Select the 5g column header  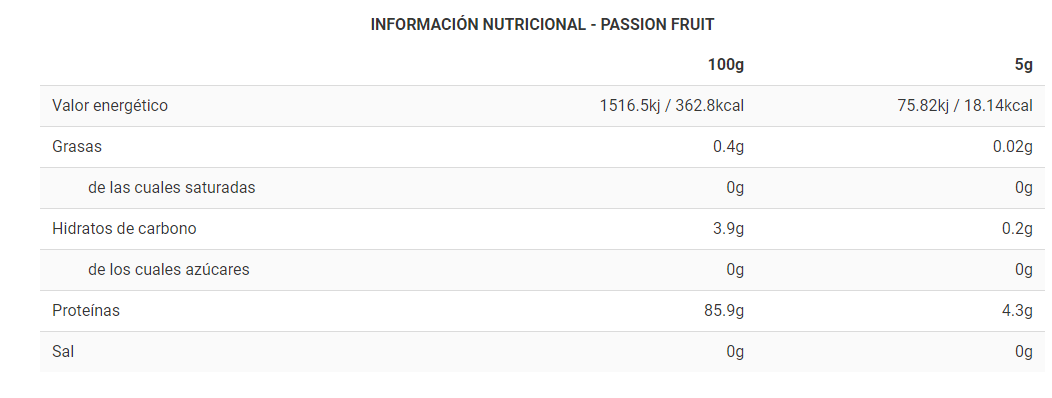coord(1023,65)
